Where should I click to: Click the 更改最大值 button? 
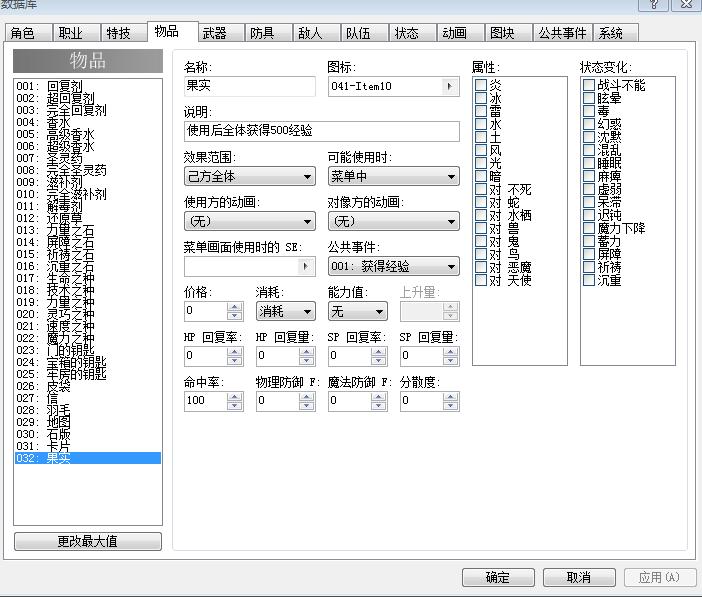pos(88,541)
